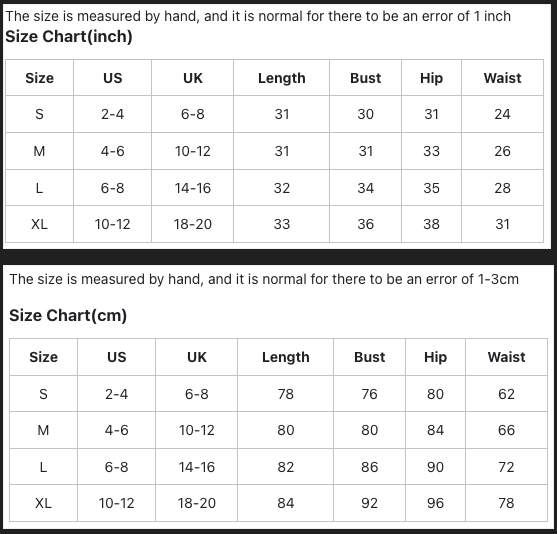This screenshot has width=557, height=534.
Task: Click the Hip value 96 in cm chart
Action: point(435,503)
